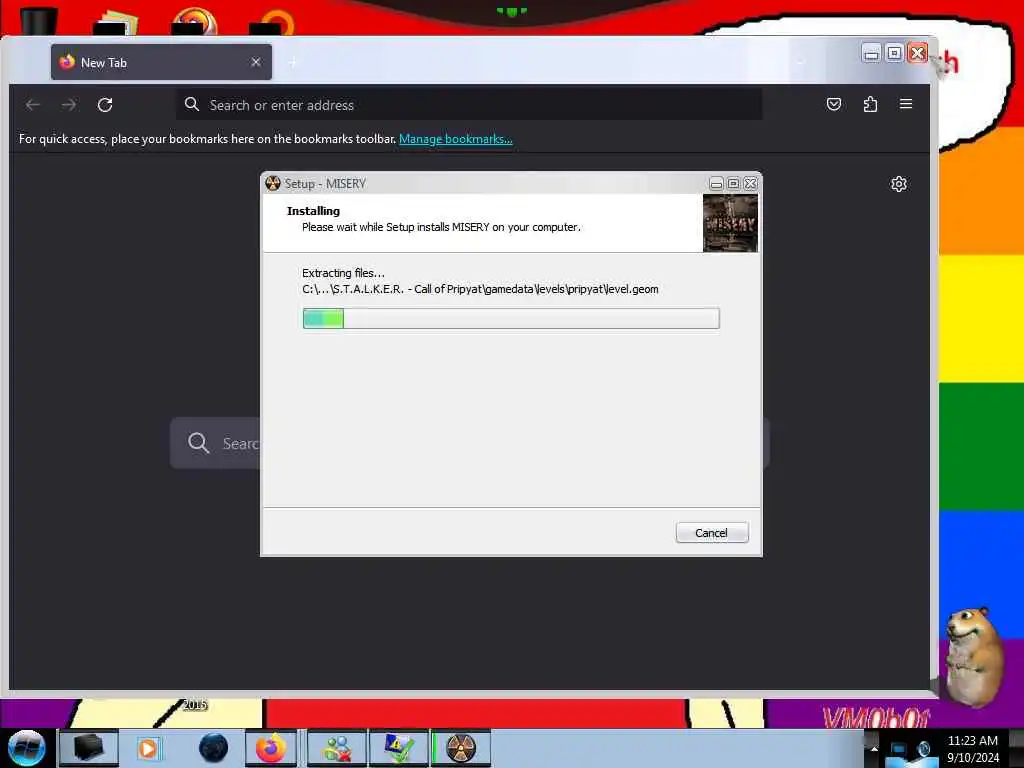Close the Firefox window
The width and height of the screenshot is (1024, 768).
[918, 53]
